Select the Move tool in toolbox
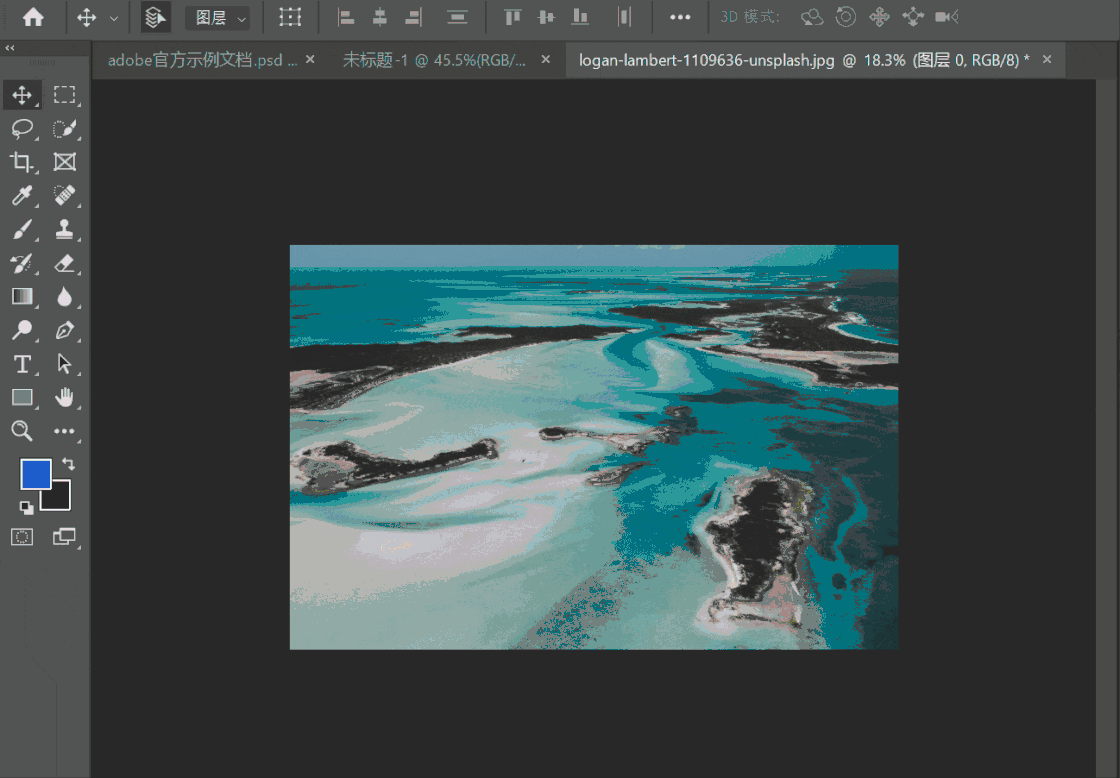 [22, 95]
